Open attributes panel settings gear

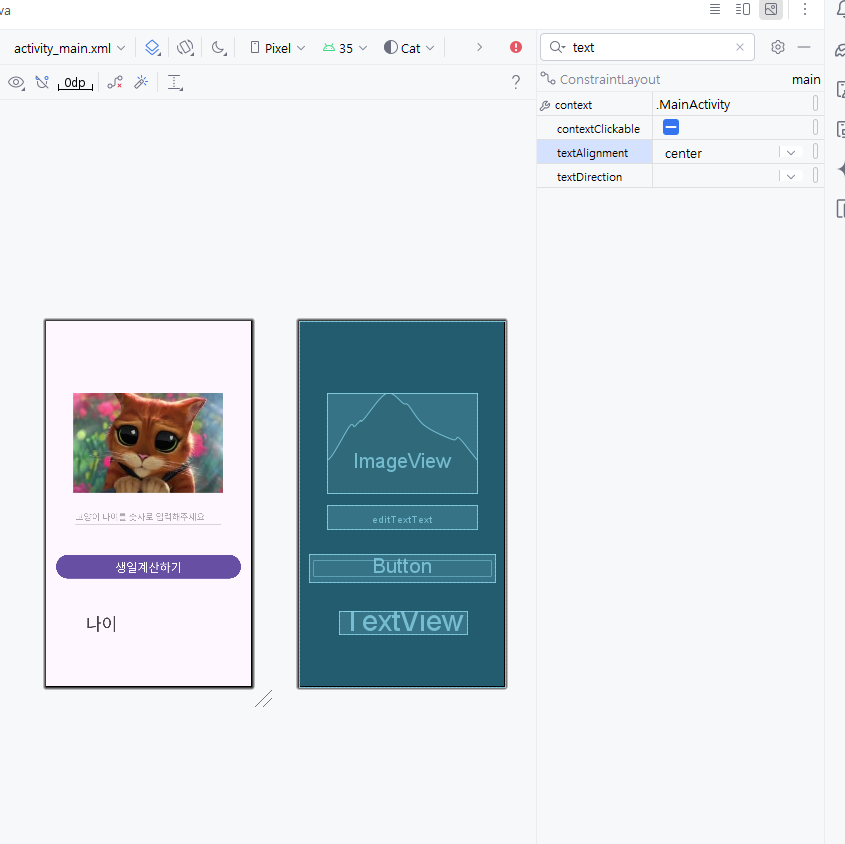tap(778, 47)
